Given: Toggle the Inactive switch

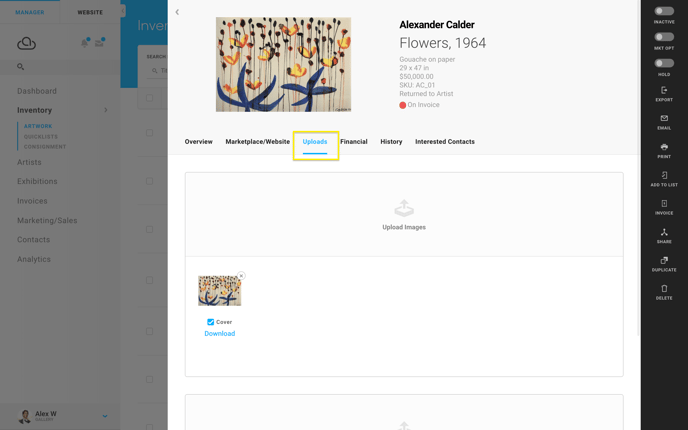Looking at the screenshot, I should click(664, 11).
